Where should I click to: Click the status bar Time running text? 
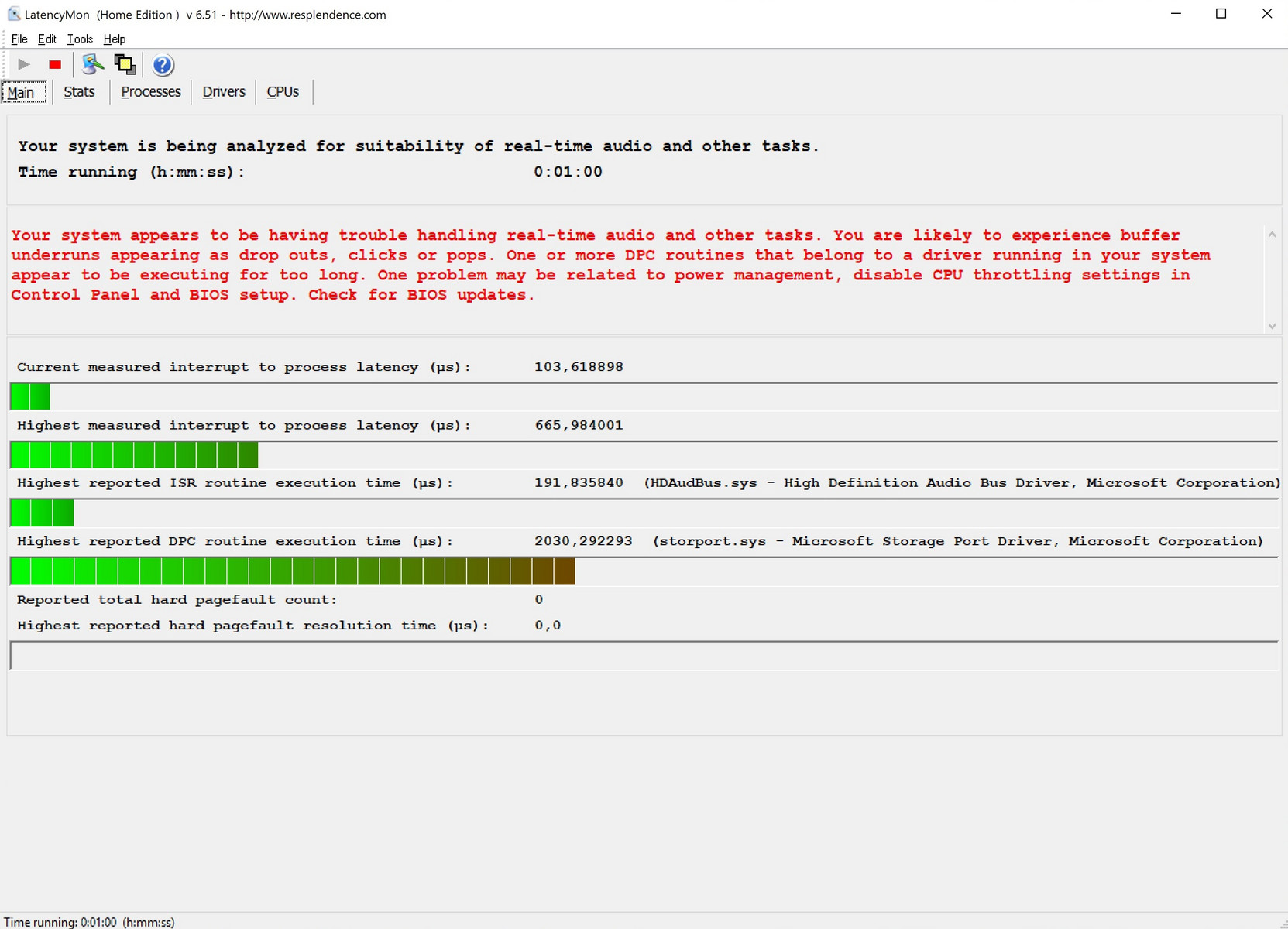[x=89, y=922]
